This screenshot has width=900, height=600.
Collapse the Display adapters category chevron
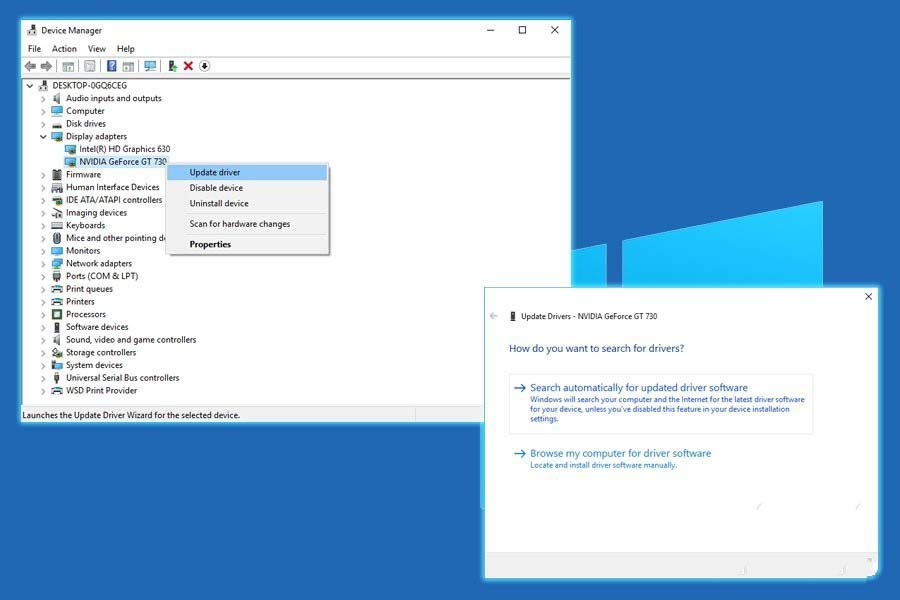click(43, 137)
